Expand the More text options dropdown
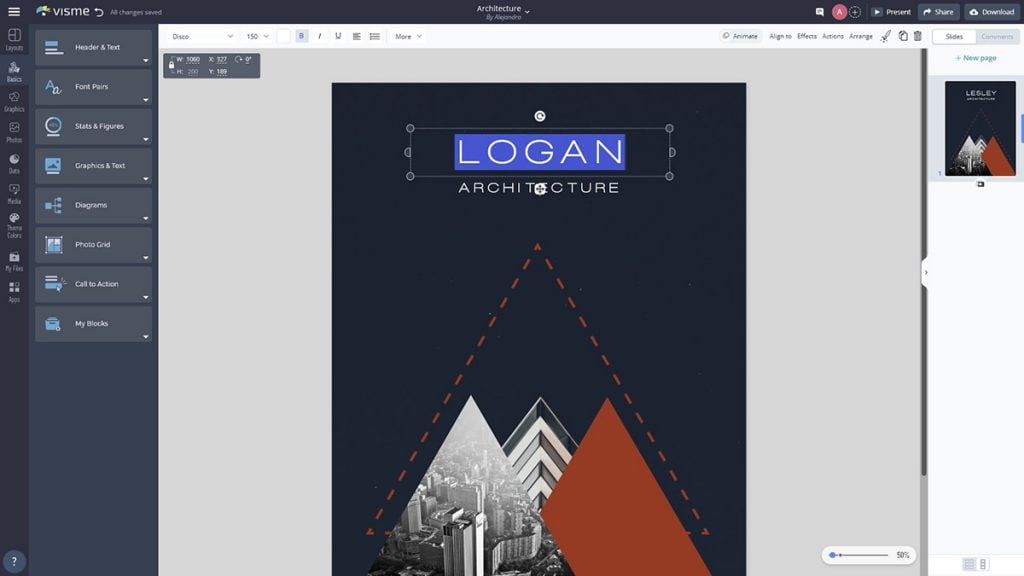1024x576 pixels. [408, 36]
